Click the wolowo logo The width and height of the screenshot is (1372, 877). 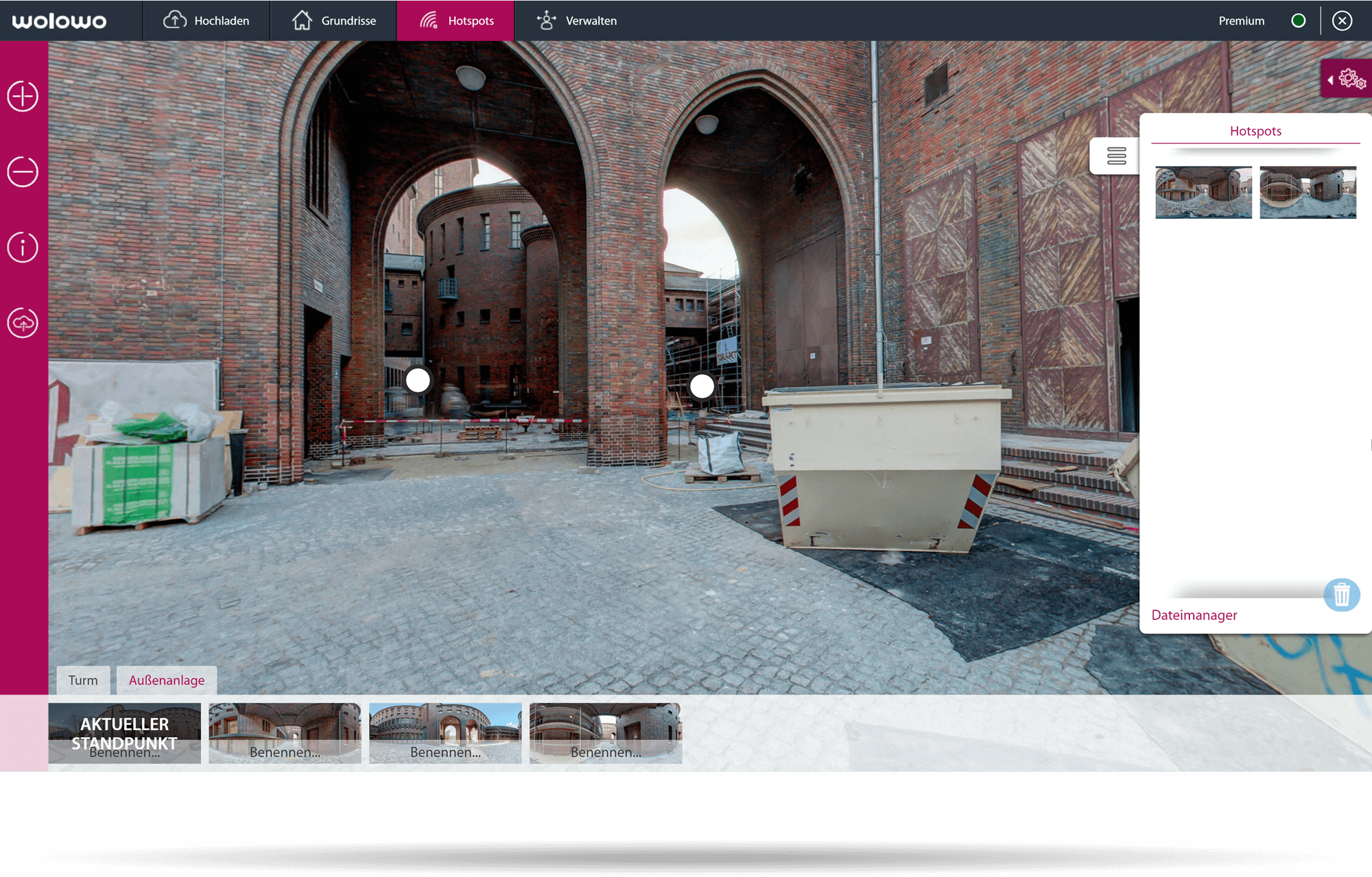point(60,21)
